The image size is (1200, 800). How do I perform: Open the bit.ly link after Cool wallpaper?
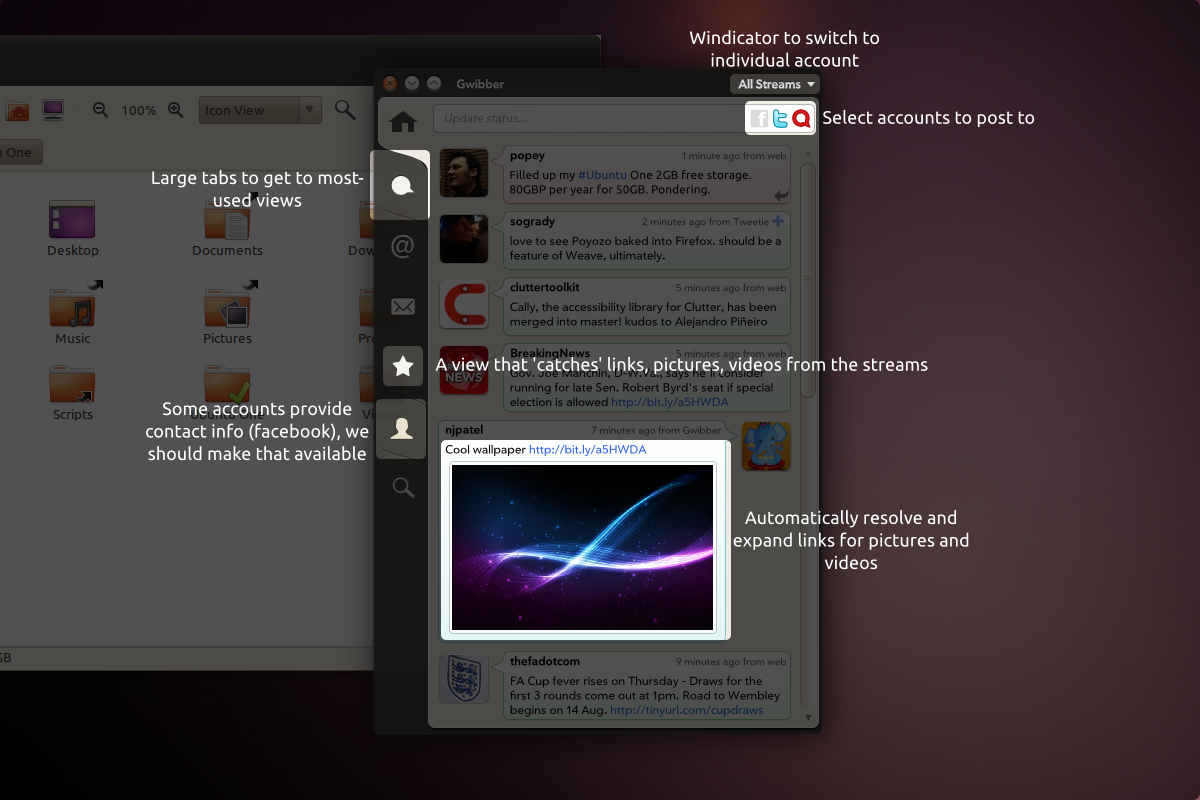(588, 450)
